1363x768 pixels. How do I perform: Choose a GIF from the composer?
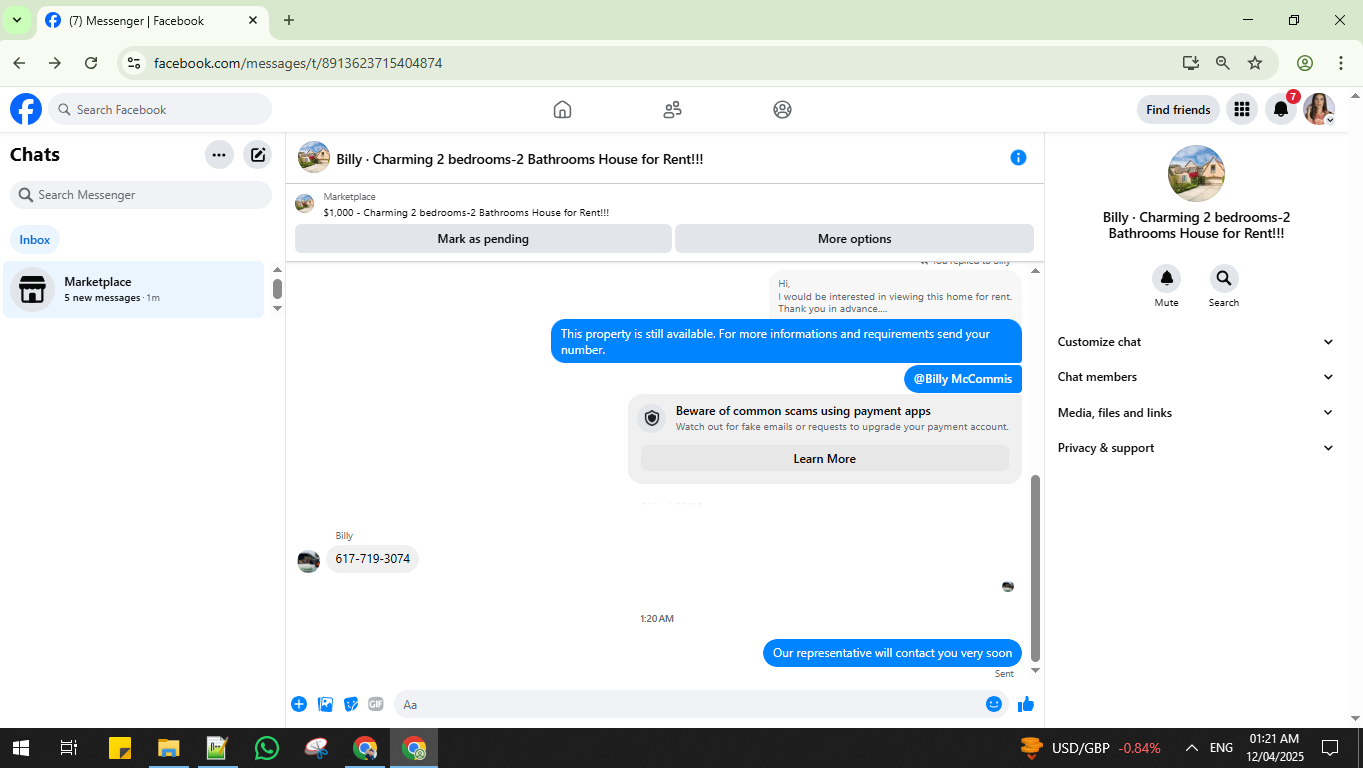(x=376, y=704)
